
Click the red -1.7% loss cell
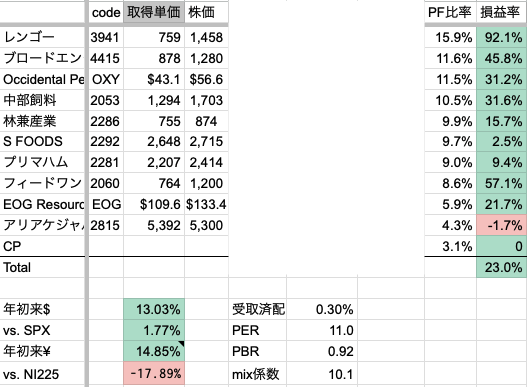(x=501, y=225)
